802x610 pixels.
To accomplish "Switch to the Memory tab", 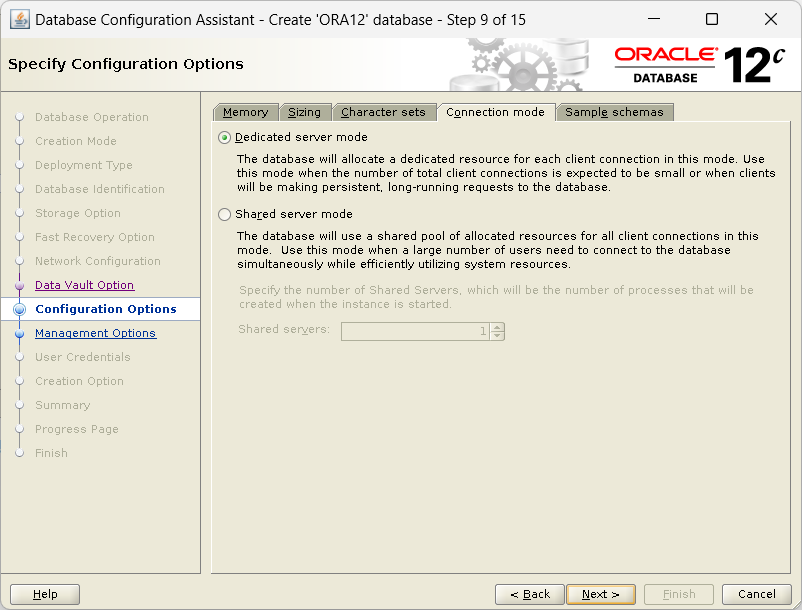I will [x=246, y=112].
